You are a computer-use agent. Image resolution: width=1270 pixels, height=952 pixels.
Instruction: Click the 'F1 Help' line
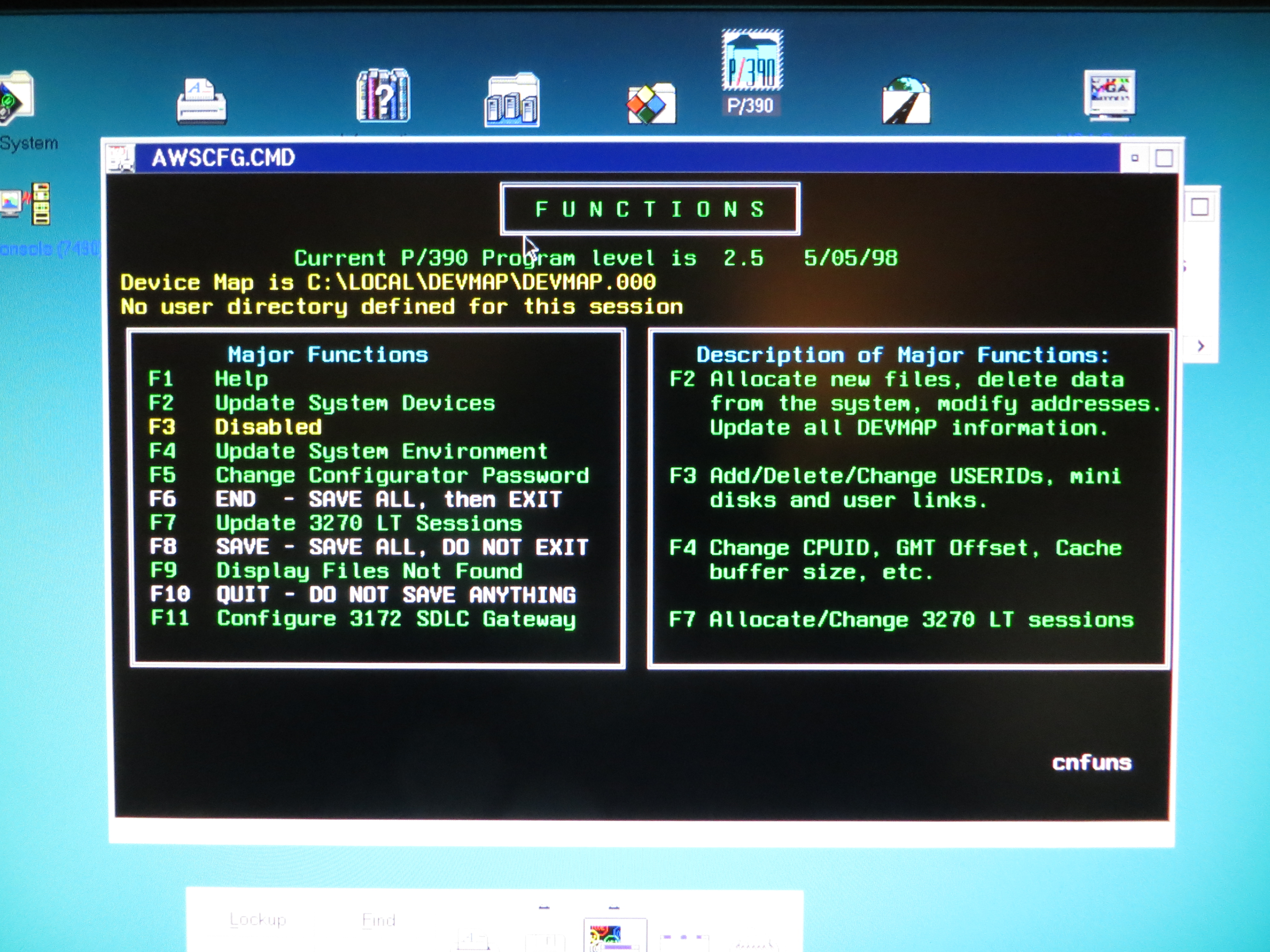(208, 379)
